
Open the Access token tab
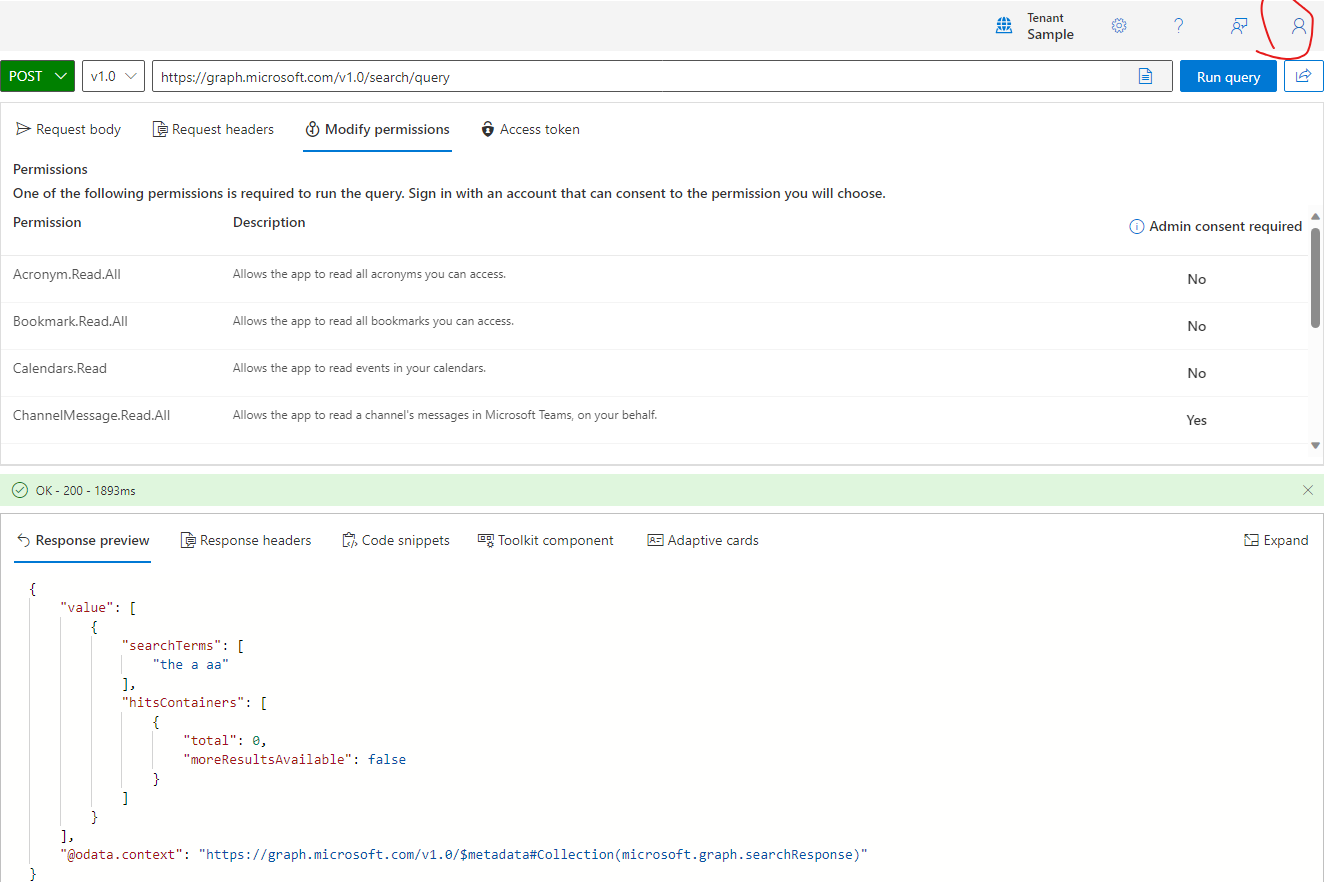(530, 129)
